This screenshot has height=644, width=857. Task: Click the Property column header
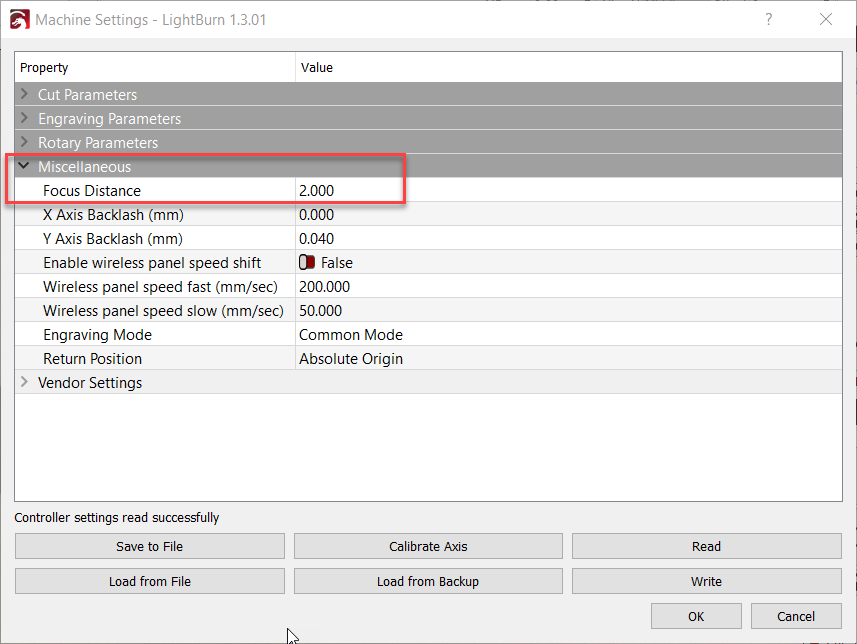155,67
